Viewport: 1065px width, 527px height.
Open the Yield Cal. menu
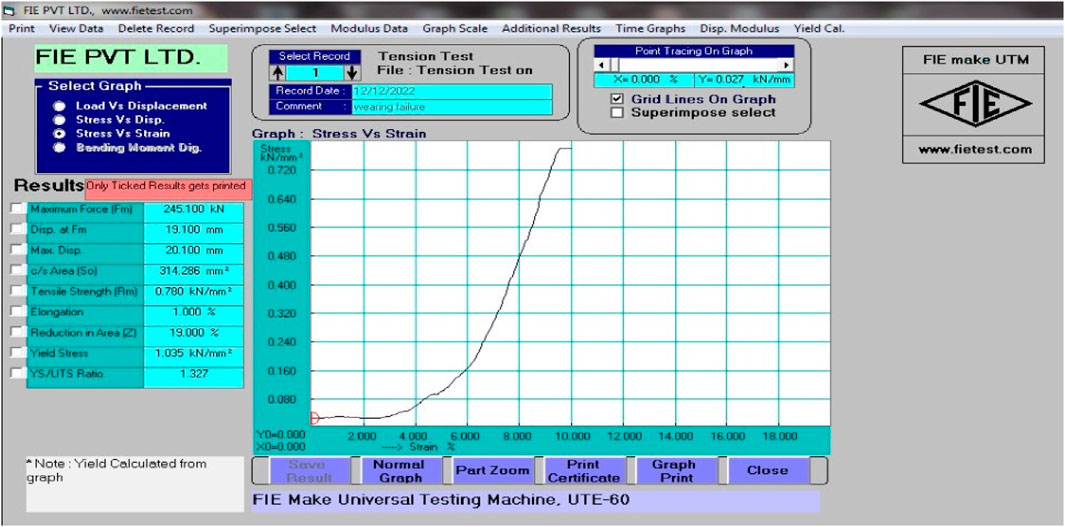click(818, 29)
